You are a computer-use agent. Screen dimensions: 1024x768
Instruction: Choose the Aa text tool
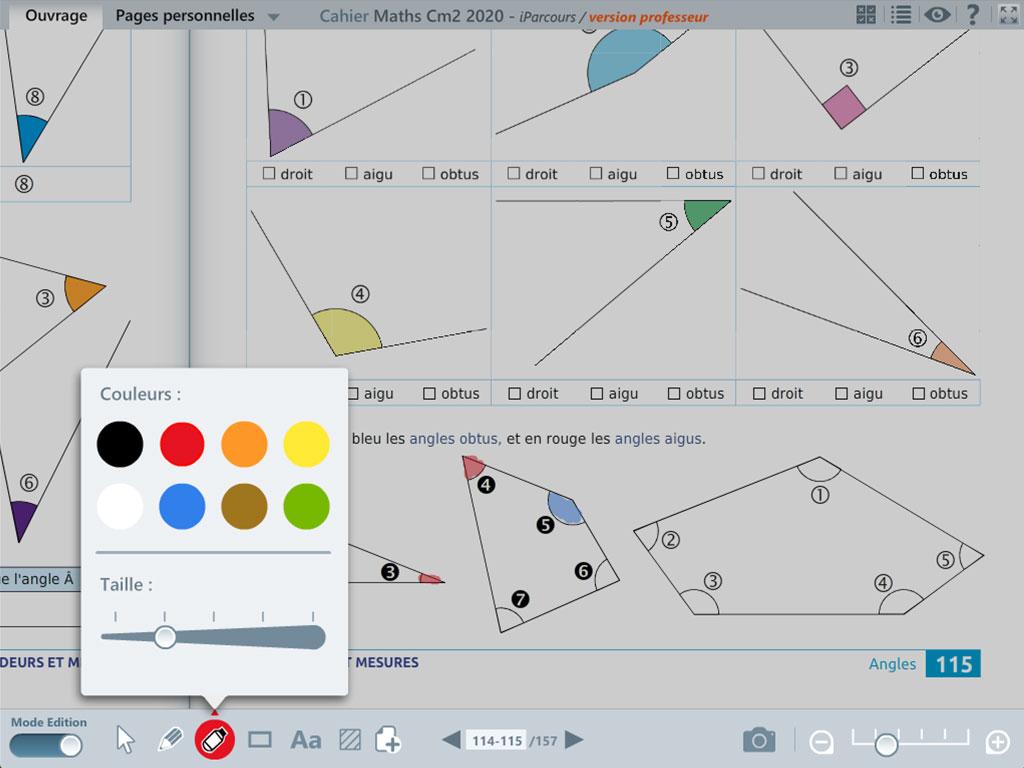pos(305,740)
